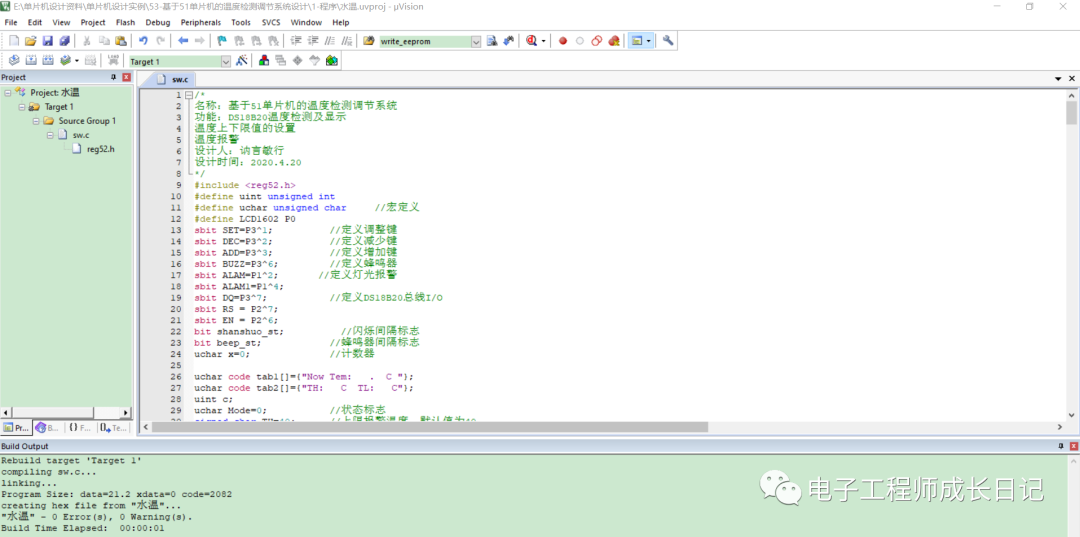Click the Undo arrow icon

pos(143,41)
